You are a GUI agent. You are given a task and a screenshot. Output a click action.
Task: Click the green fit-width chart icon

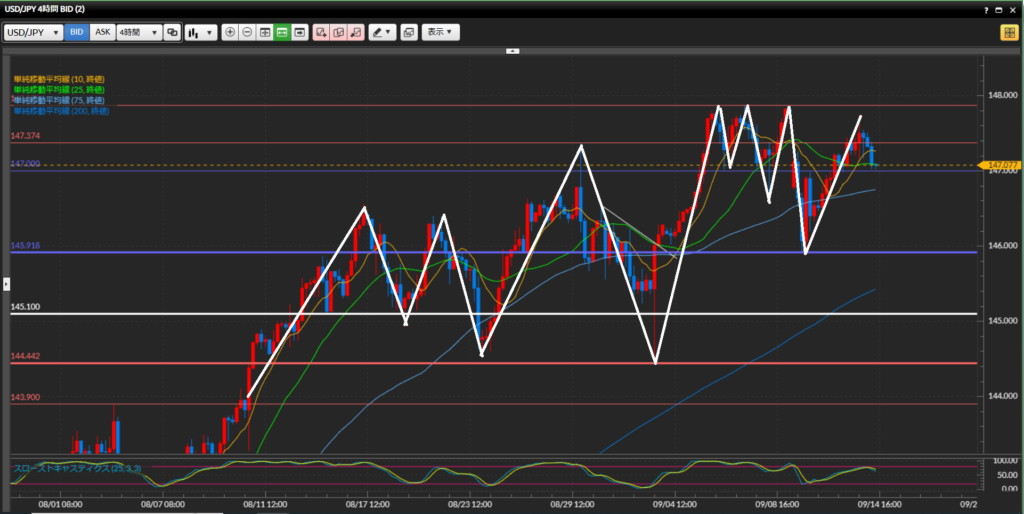click(282, 32)
